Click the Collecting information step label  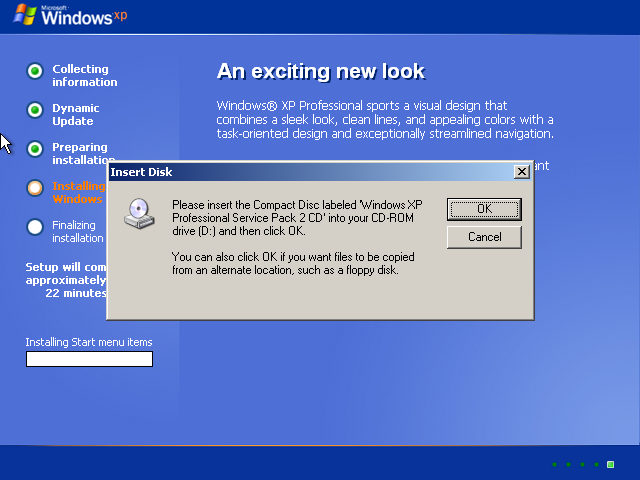(x=84, y=76)
